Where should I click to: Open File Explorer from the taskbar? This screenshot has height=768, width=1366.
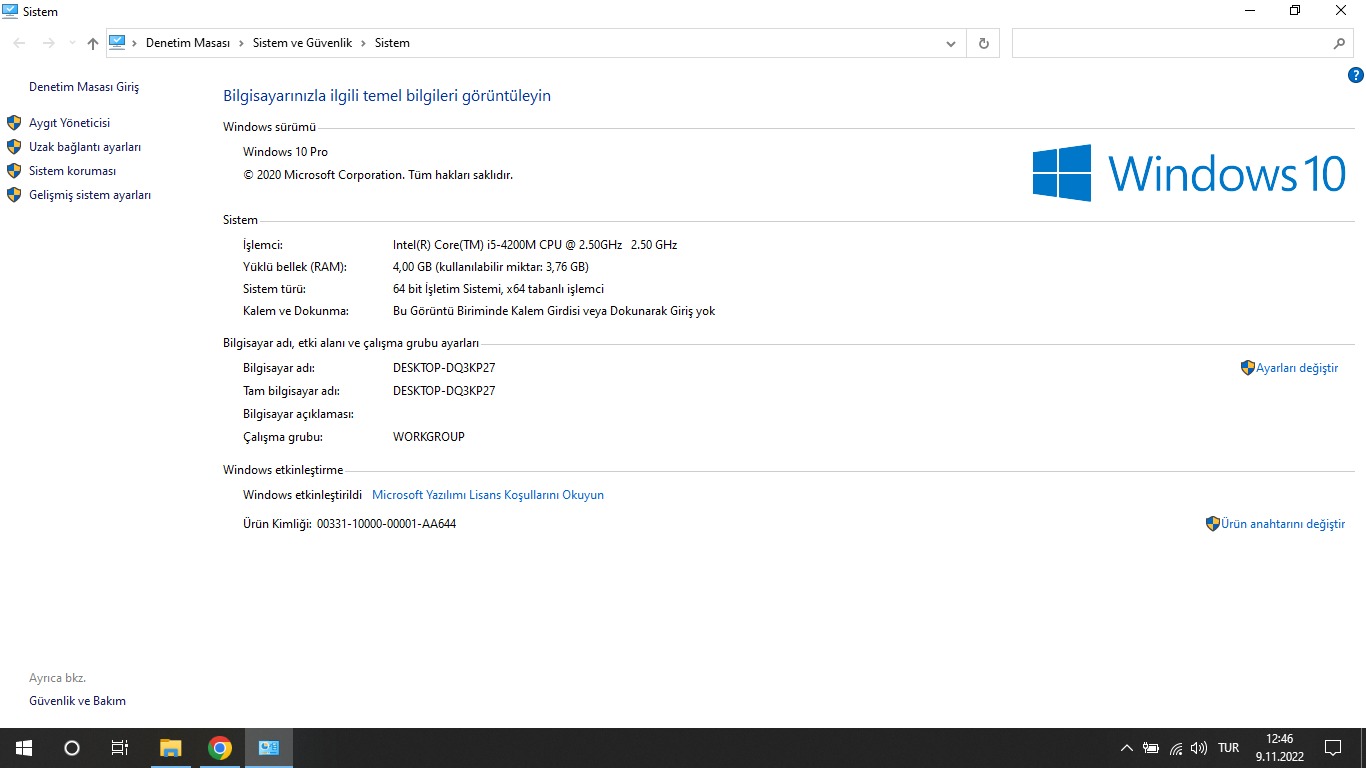point(171,748)
